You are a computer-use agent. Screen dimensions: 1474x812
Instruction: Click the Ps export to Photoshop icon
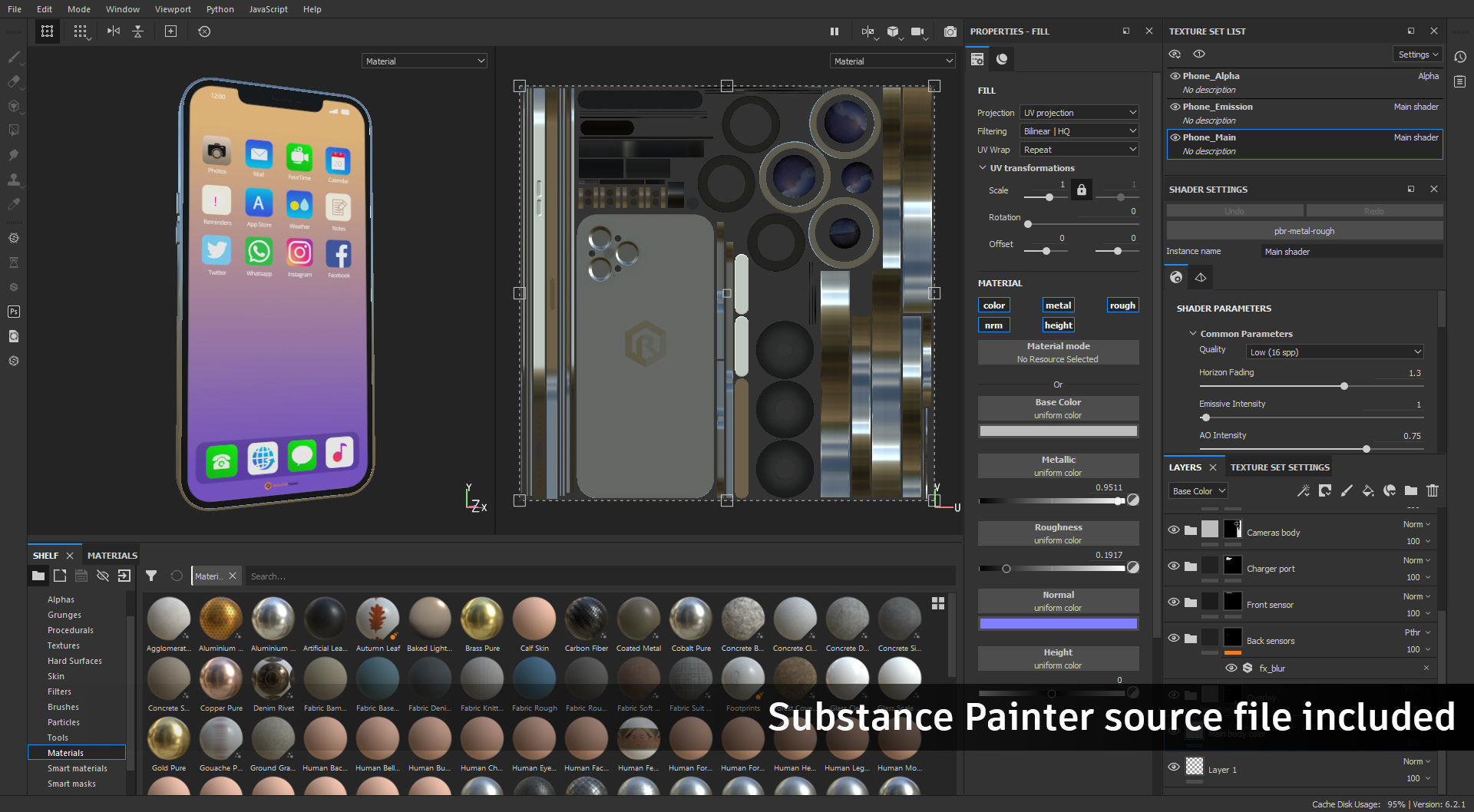click(14, 312)
